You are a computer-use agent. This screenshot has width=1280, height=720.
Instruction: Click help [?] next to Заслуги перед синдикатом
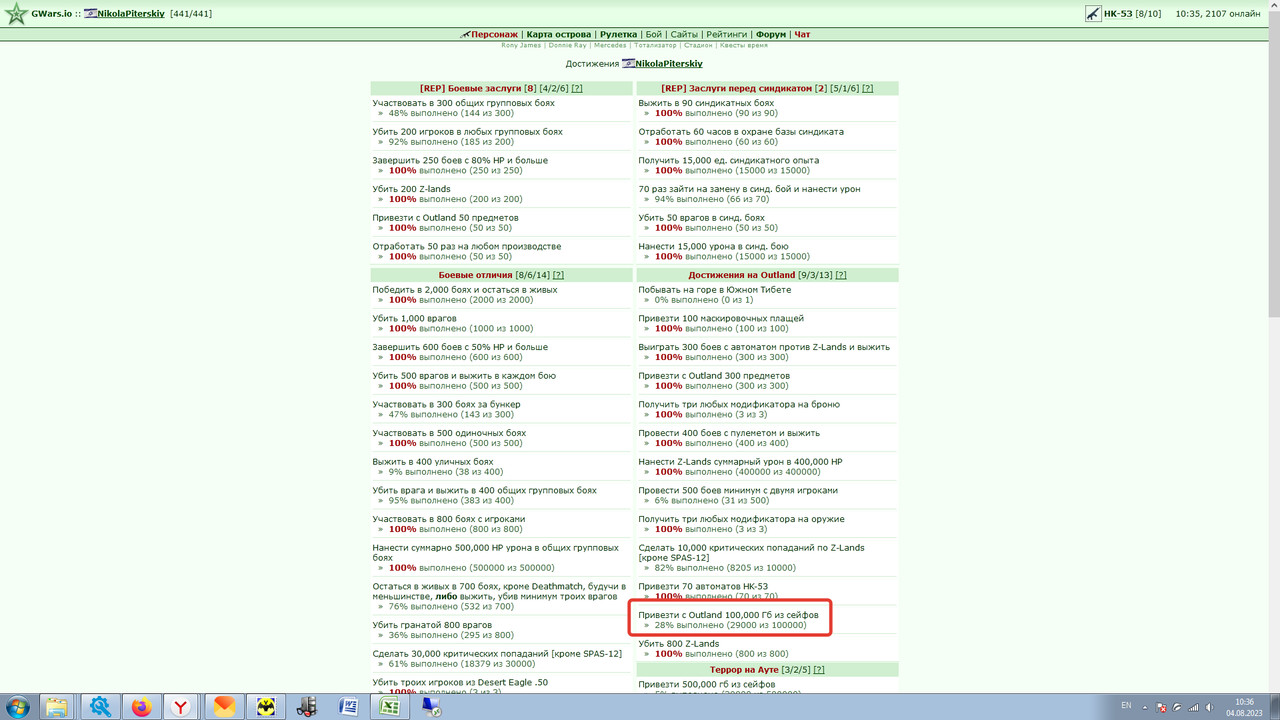point(867,88)
